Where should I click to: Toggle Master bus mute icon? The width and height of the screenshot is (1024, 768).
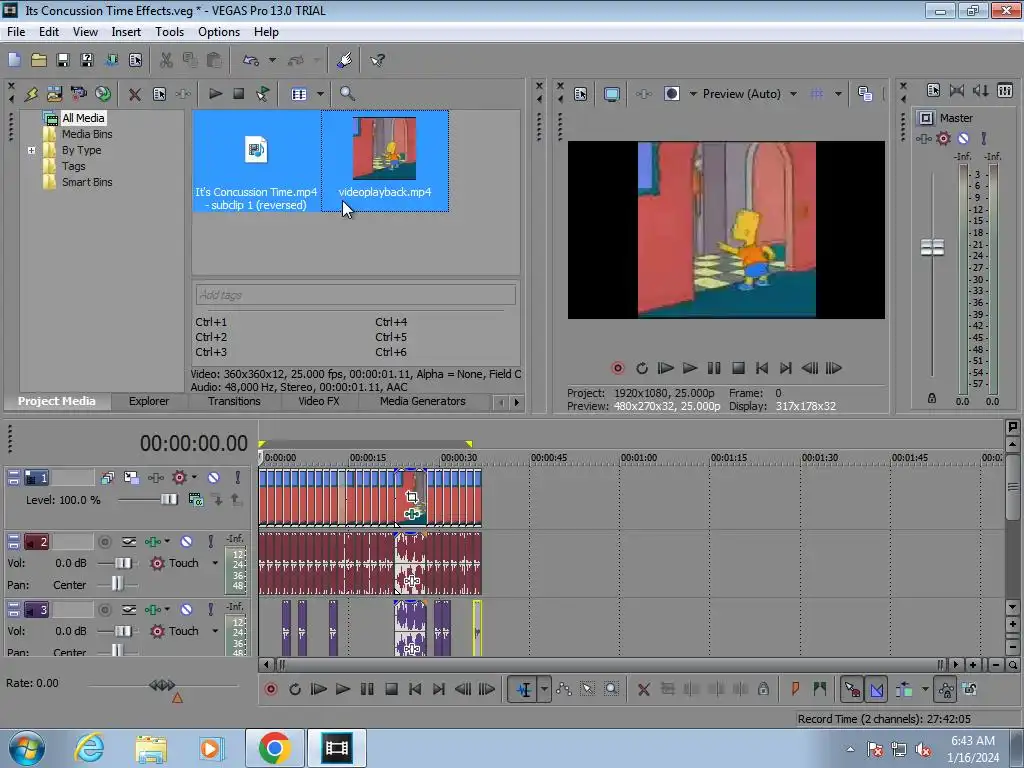tap(963, 138)
